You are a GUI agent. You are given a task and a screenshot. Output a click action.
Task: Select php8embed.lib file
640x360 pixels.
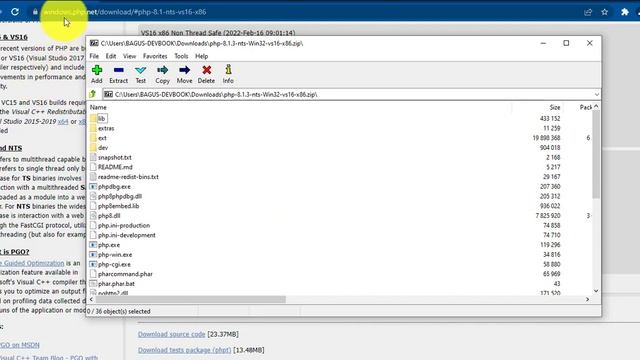(x=118, y=206)
